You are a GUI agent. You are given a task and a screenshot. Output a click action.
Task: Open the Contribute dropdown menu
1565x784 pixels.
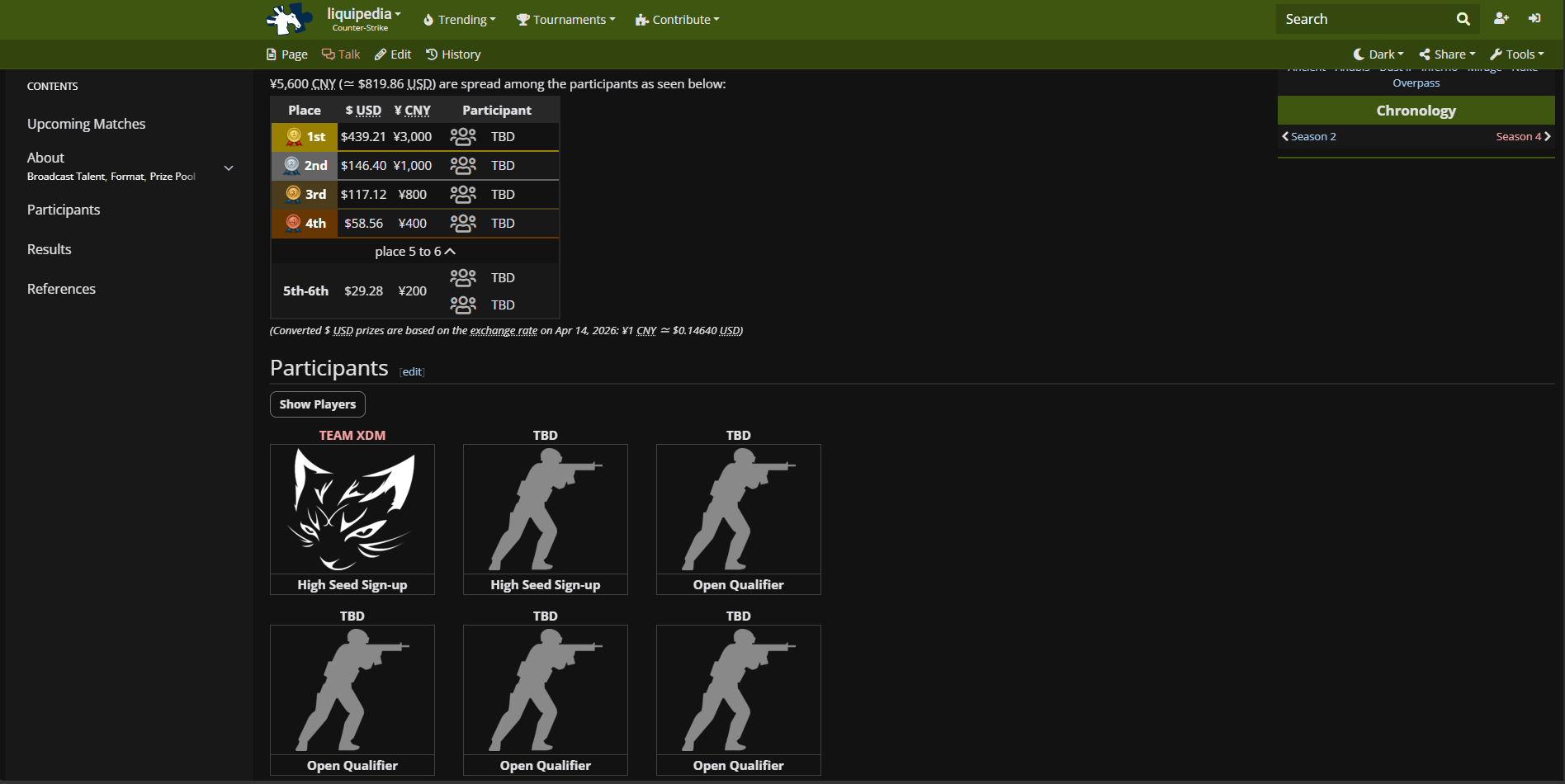[x=678, y=20]
